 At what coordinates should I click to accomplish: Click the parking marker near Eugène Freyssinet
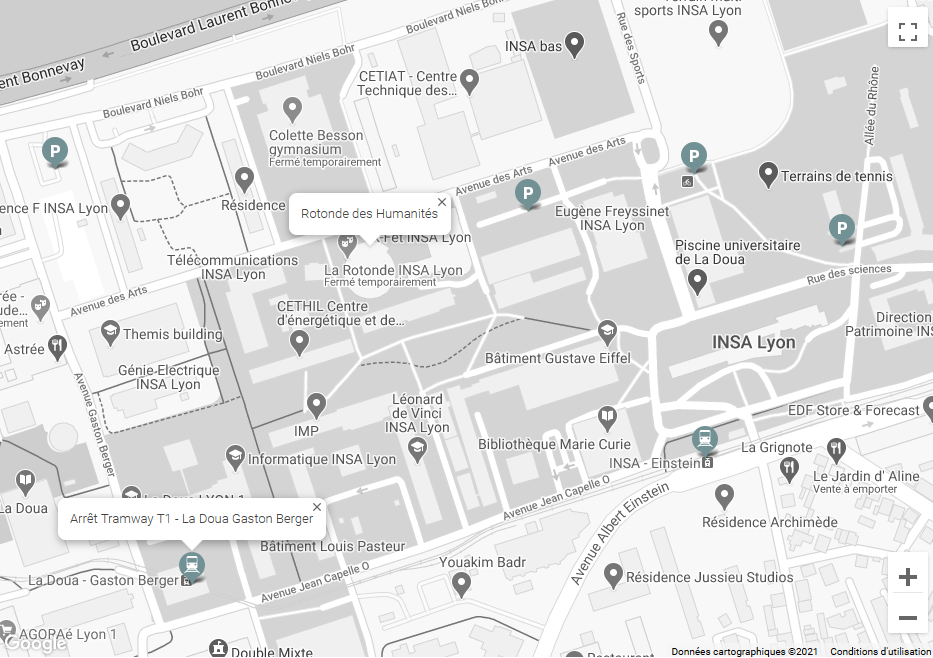527,194
